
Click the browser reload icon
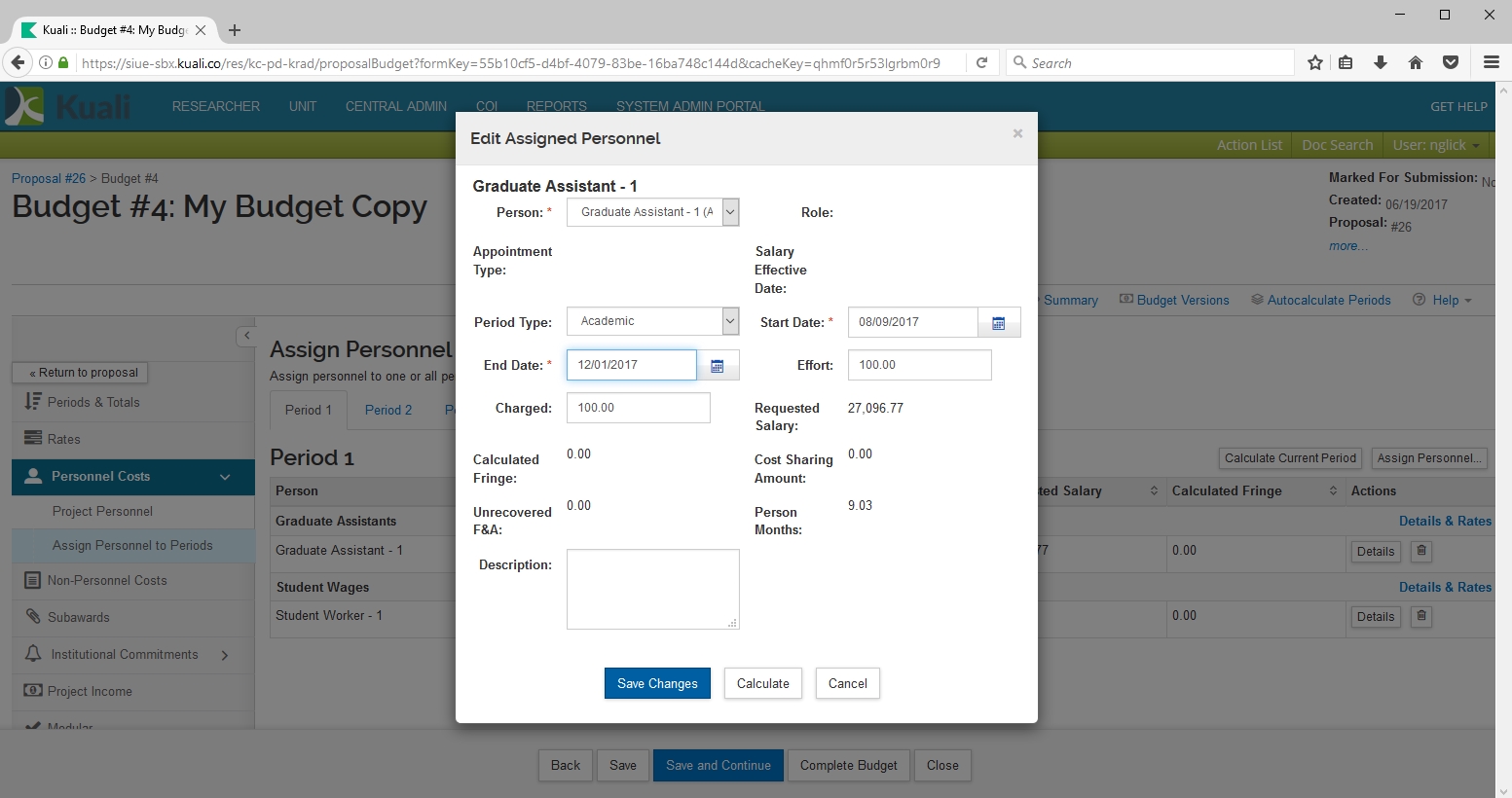[982, 63]
